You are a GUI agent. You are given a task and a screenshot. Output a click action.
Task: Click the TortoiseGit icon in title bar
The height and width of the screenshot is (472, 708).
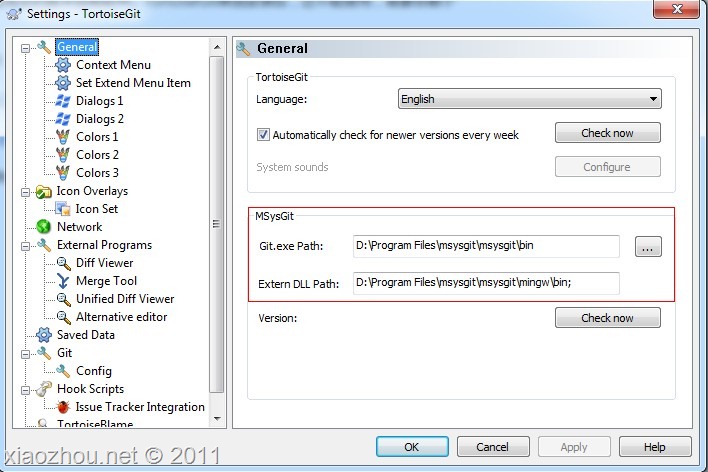[x=14, y=14]
